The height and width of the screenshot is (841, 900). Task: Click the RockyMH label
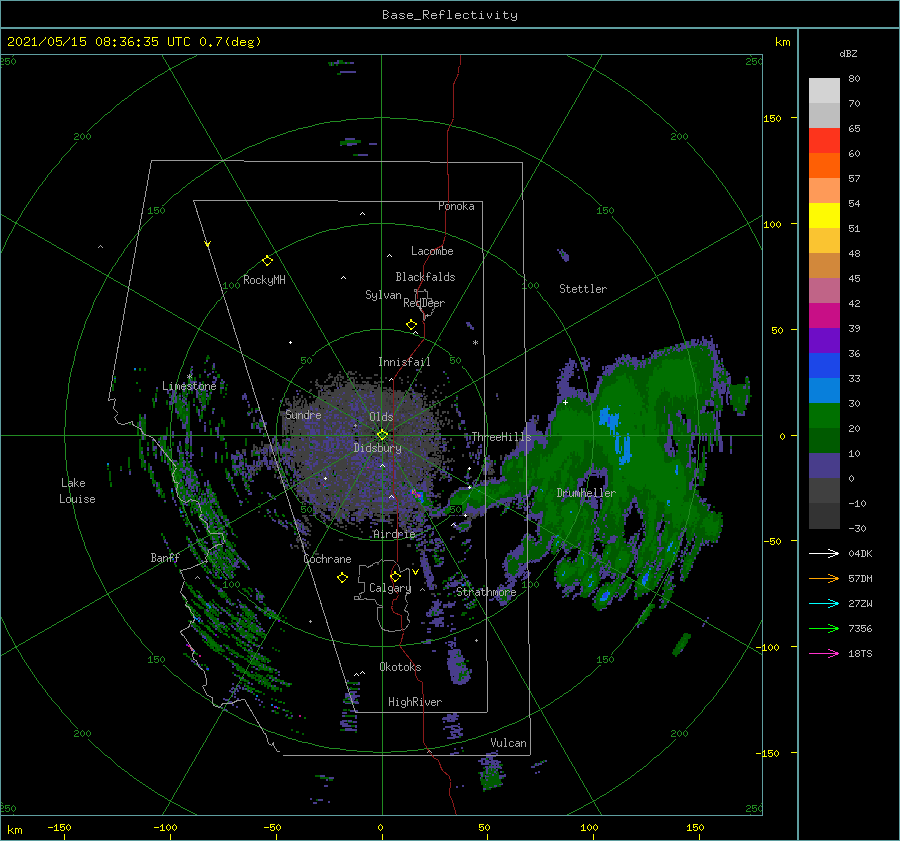(x=264, y=280)
